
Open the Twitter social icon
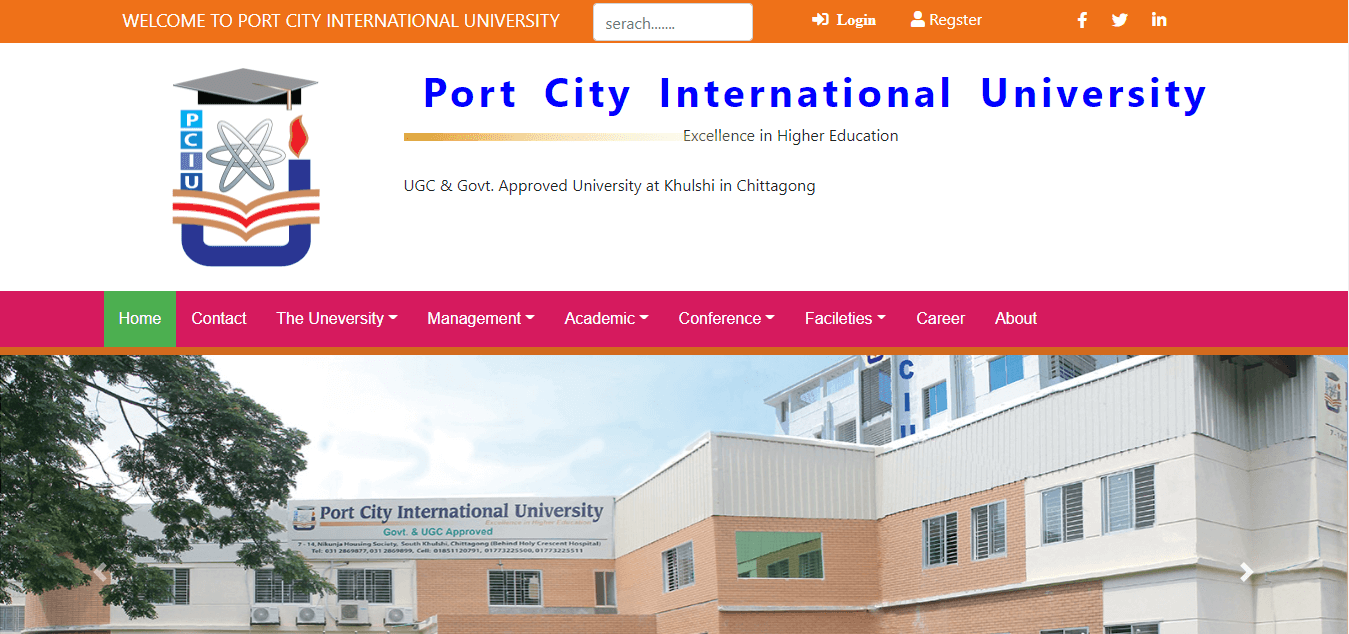tap(1120, 20)
